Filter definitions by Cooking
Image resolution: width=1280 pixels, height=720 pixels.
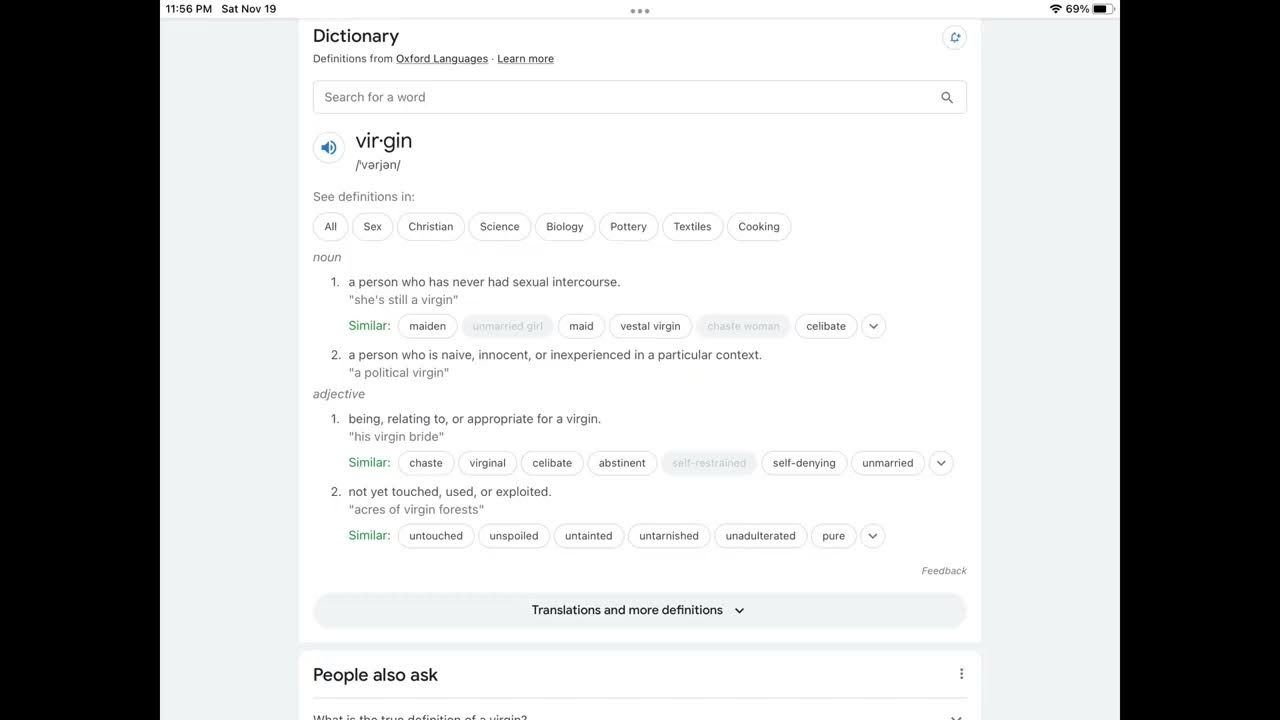(759, 227)
